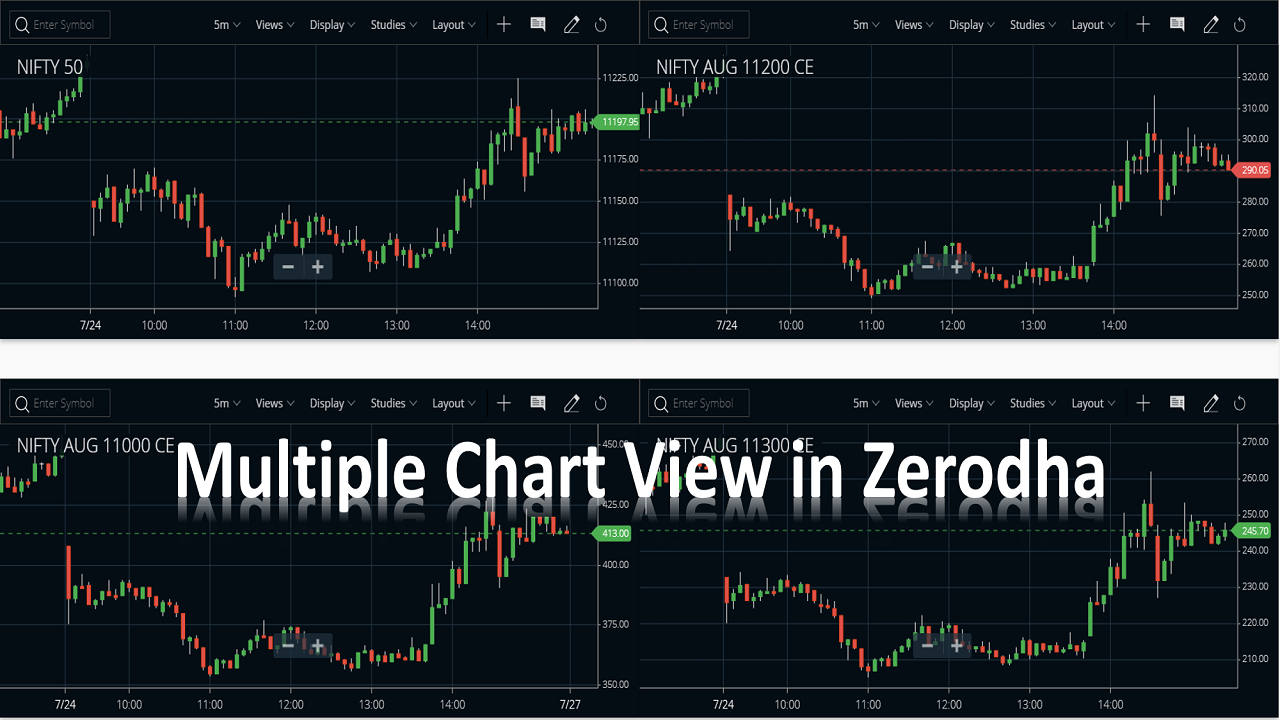
Task: Open Views menu in NIFTY AUG 11000 CE chart
Action: click(x=275, y=403)
